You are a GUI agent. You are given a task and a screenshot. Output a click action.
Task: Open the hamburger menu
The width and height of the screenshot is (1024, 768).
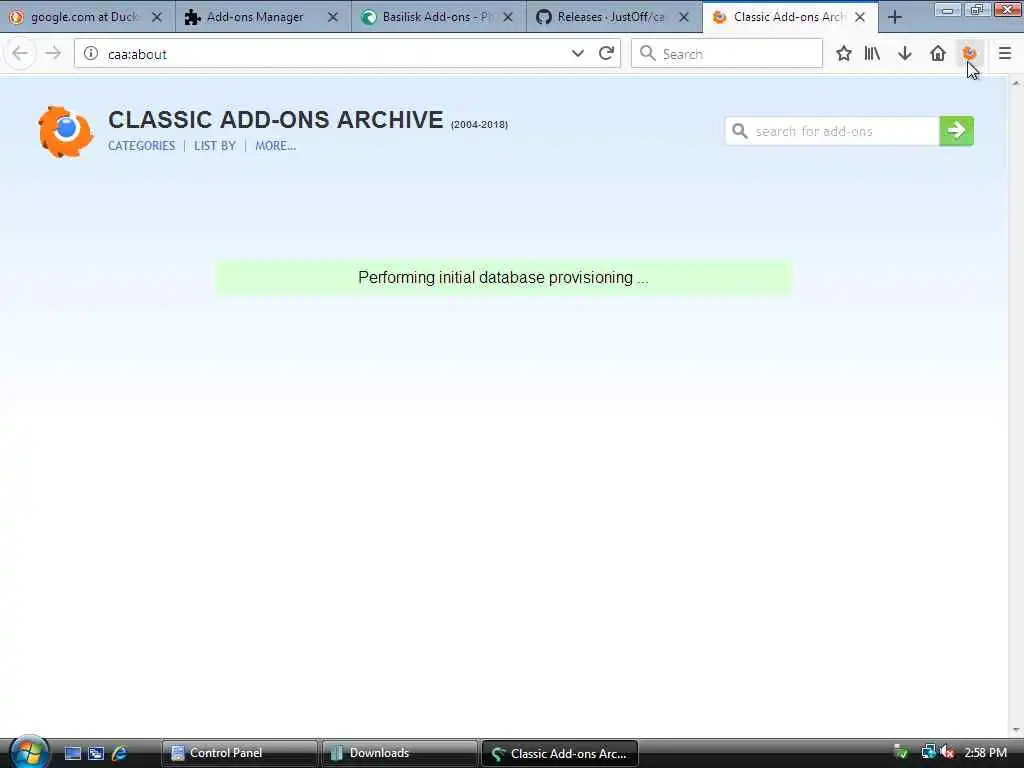point(1005,54)
